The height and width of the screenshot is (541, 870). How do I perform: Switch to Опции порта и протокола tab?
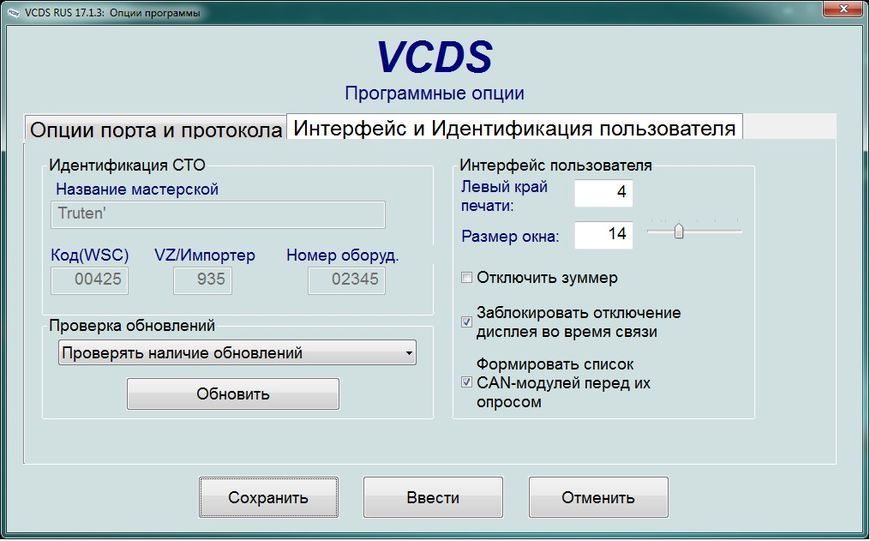coord(156,129)
